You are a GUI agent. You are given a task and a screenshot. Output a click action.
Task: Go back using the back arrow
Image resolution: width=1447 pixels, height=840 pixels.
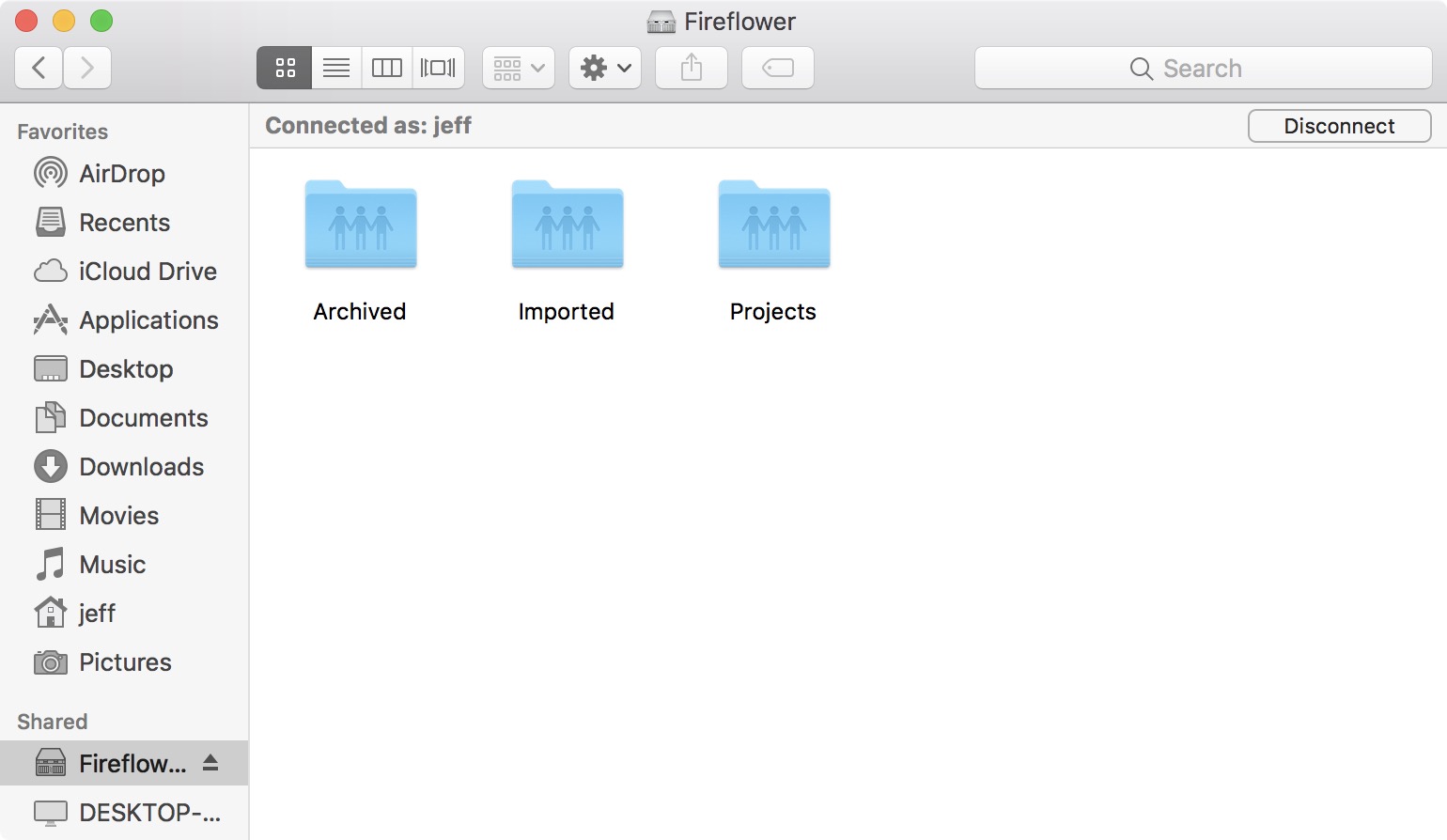(39, 68)
